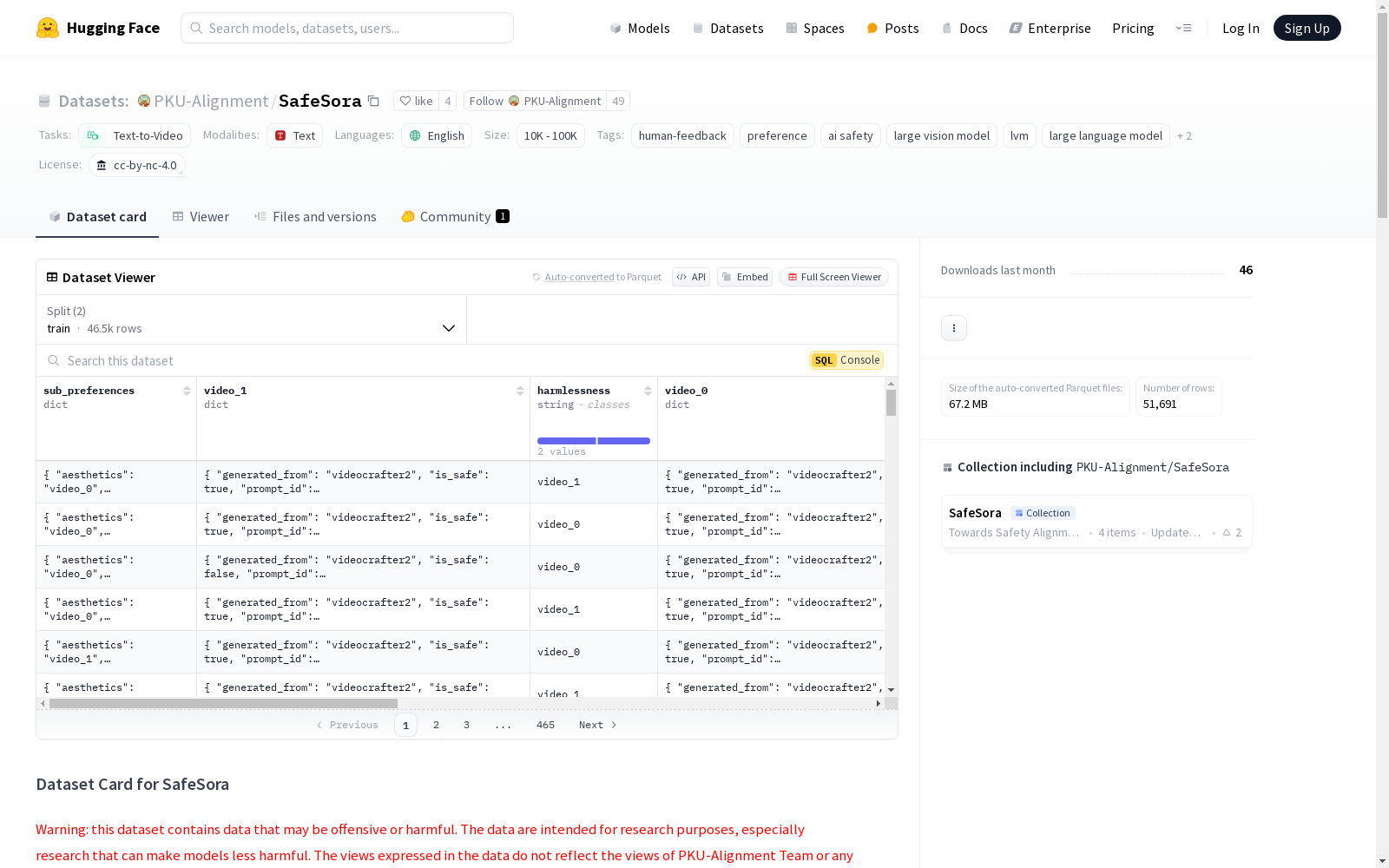Click the table vertical scrollbar thumb
Viewport: 1389px width, 868px height.
[x=891, y=403]
